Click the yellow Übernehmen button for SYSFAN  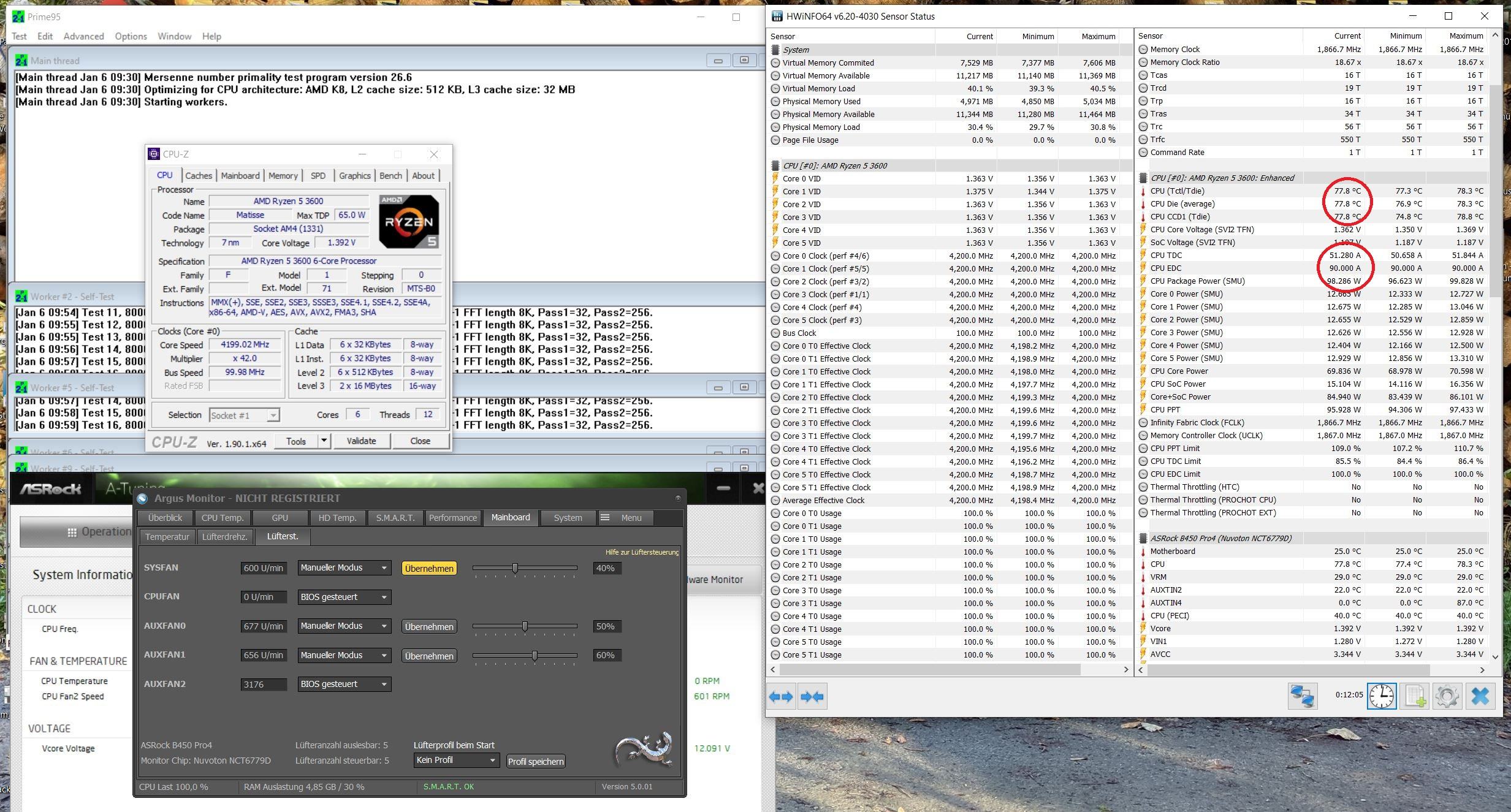pos(429,569)
